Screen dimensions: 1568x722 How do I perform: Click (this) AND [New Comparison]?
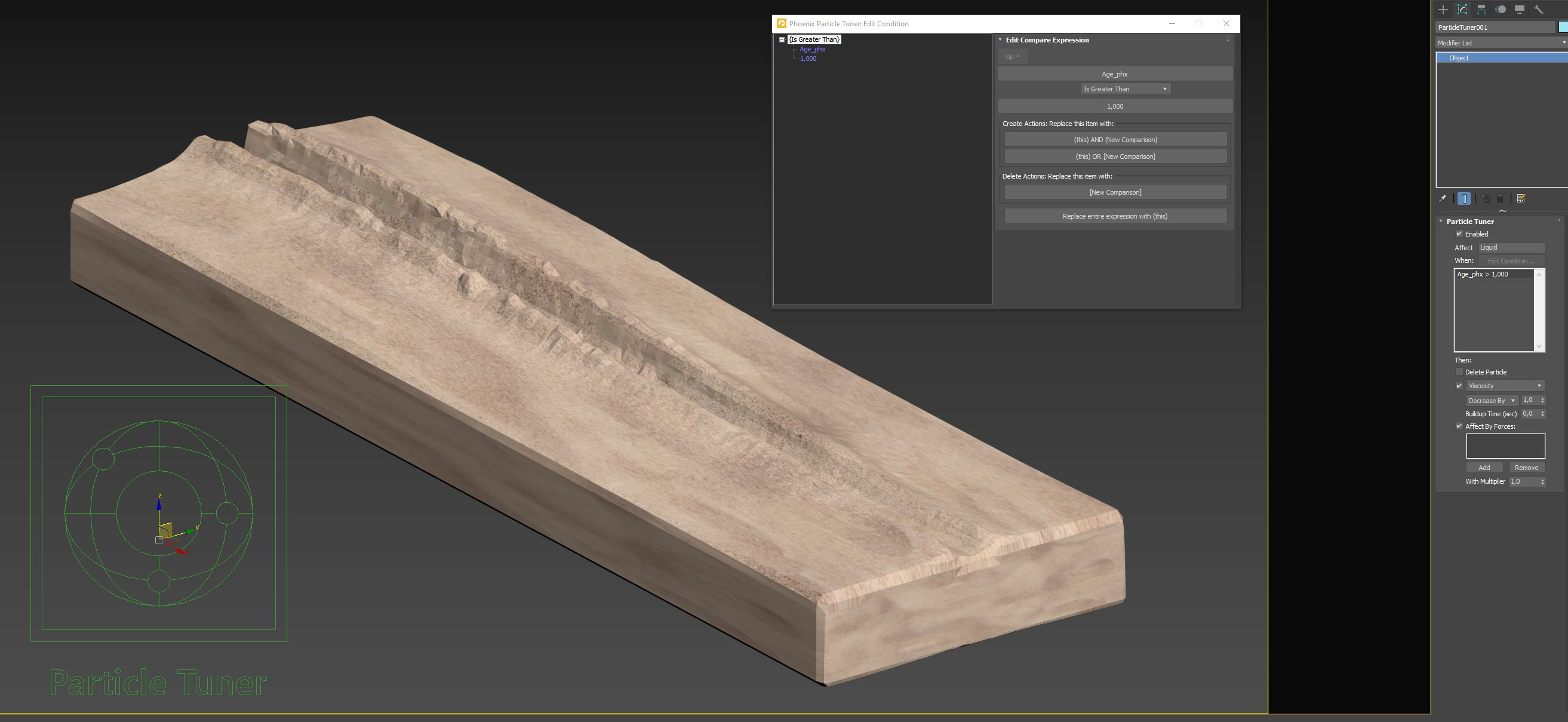(1115, 139)
